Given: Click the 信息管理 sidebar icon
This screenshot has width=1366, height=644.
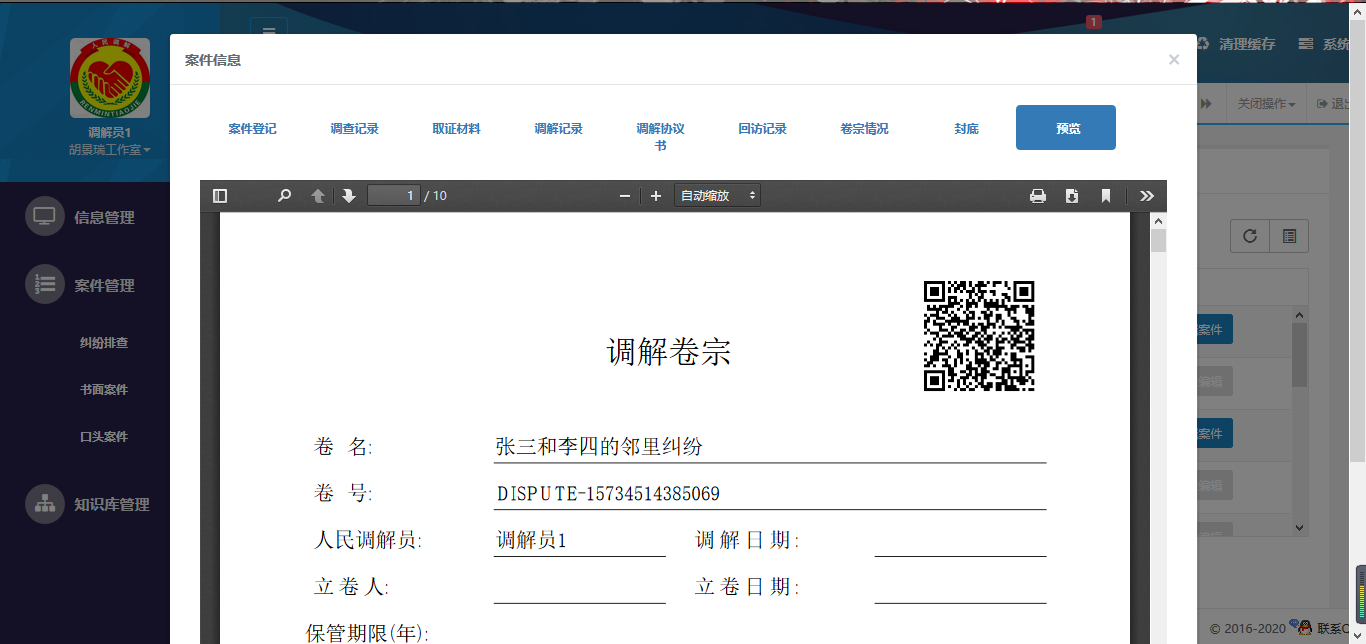Looking at the screenshot, I should 44,216.
